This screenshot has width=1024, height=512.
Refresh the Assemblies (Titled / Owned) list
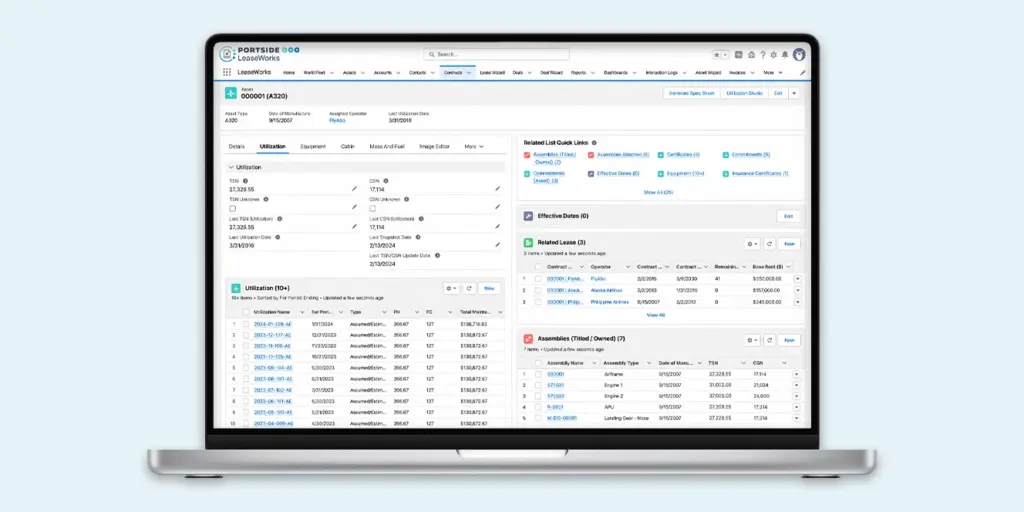tap(769, 340)
